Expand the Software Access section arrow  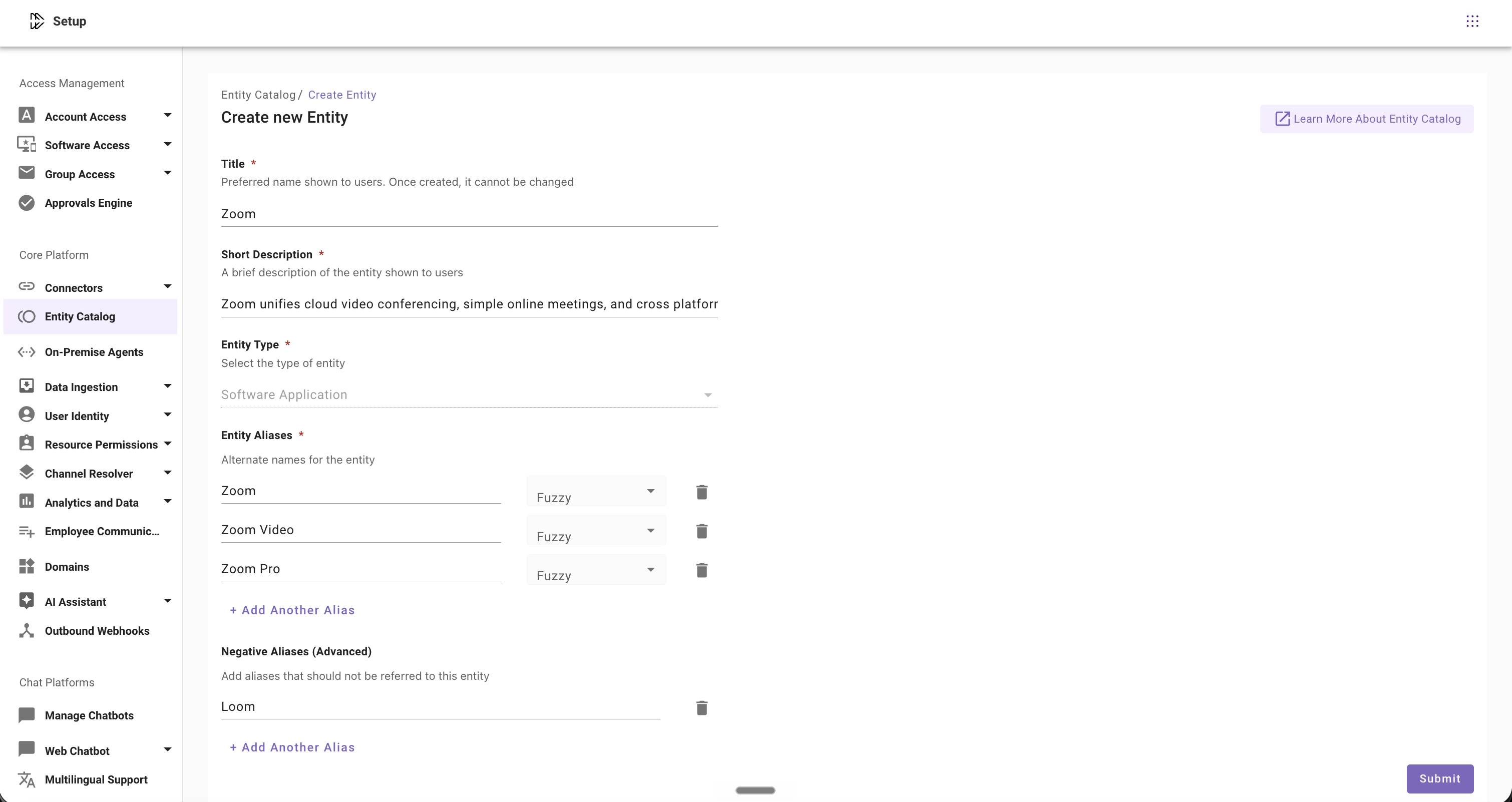(x=167, y=144)
